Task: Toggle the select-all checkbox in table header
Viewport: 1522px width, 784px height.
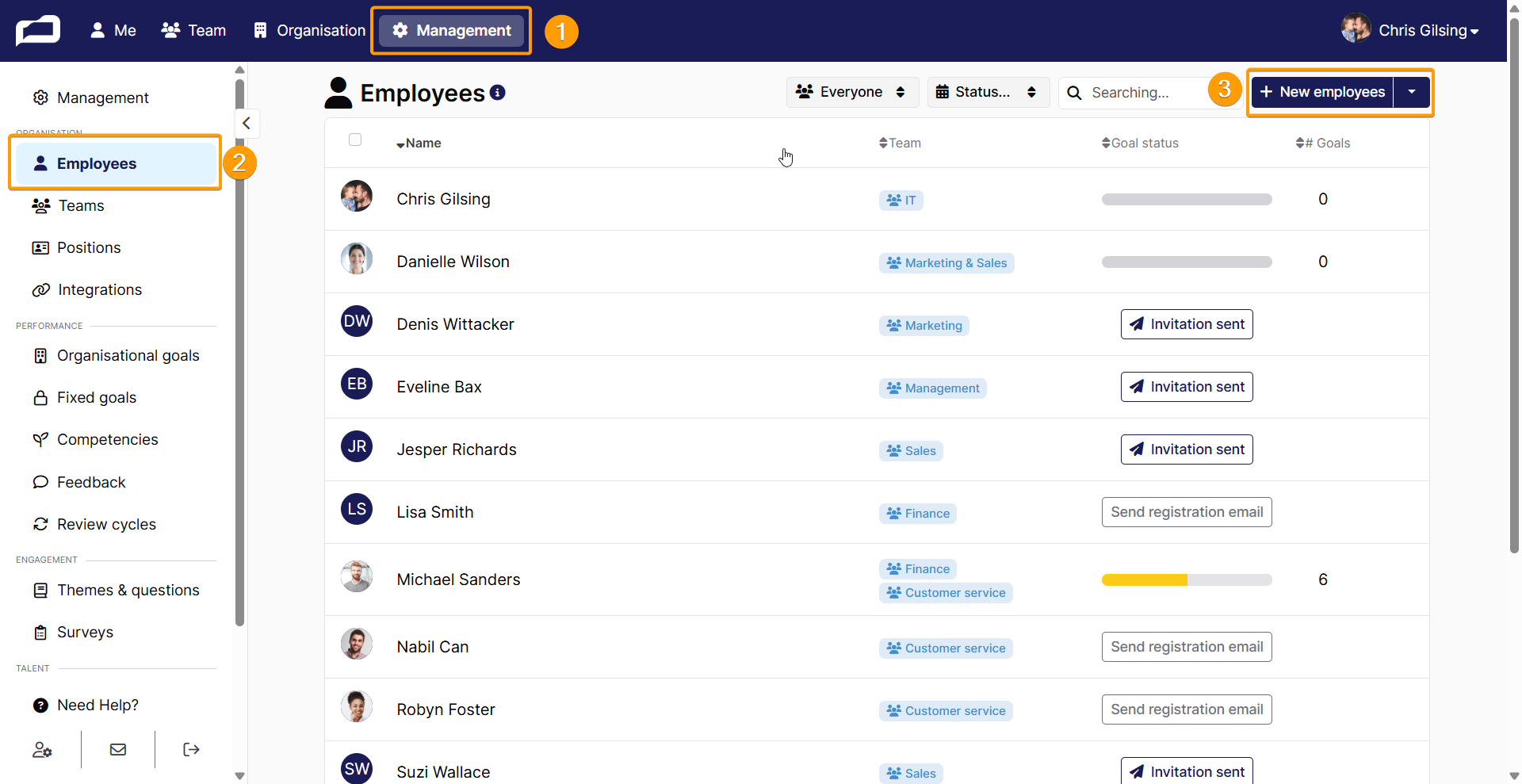Action: click(x=355, y=140)
